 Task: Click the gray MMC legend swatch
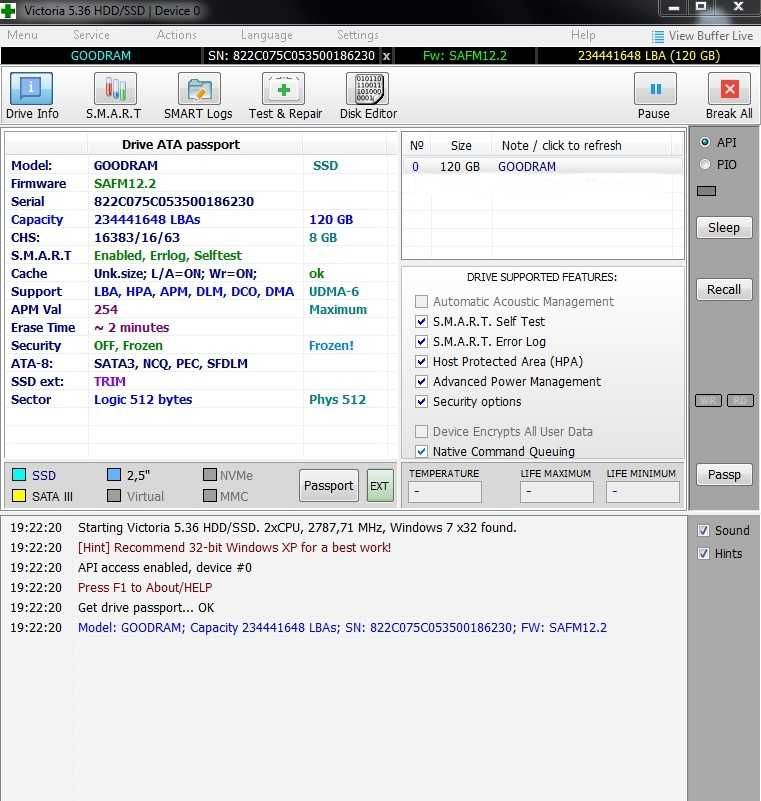coord(210,496)
